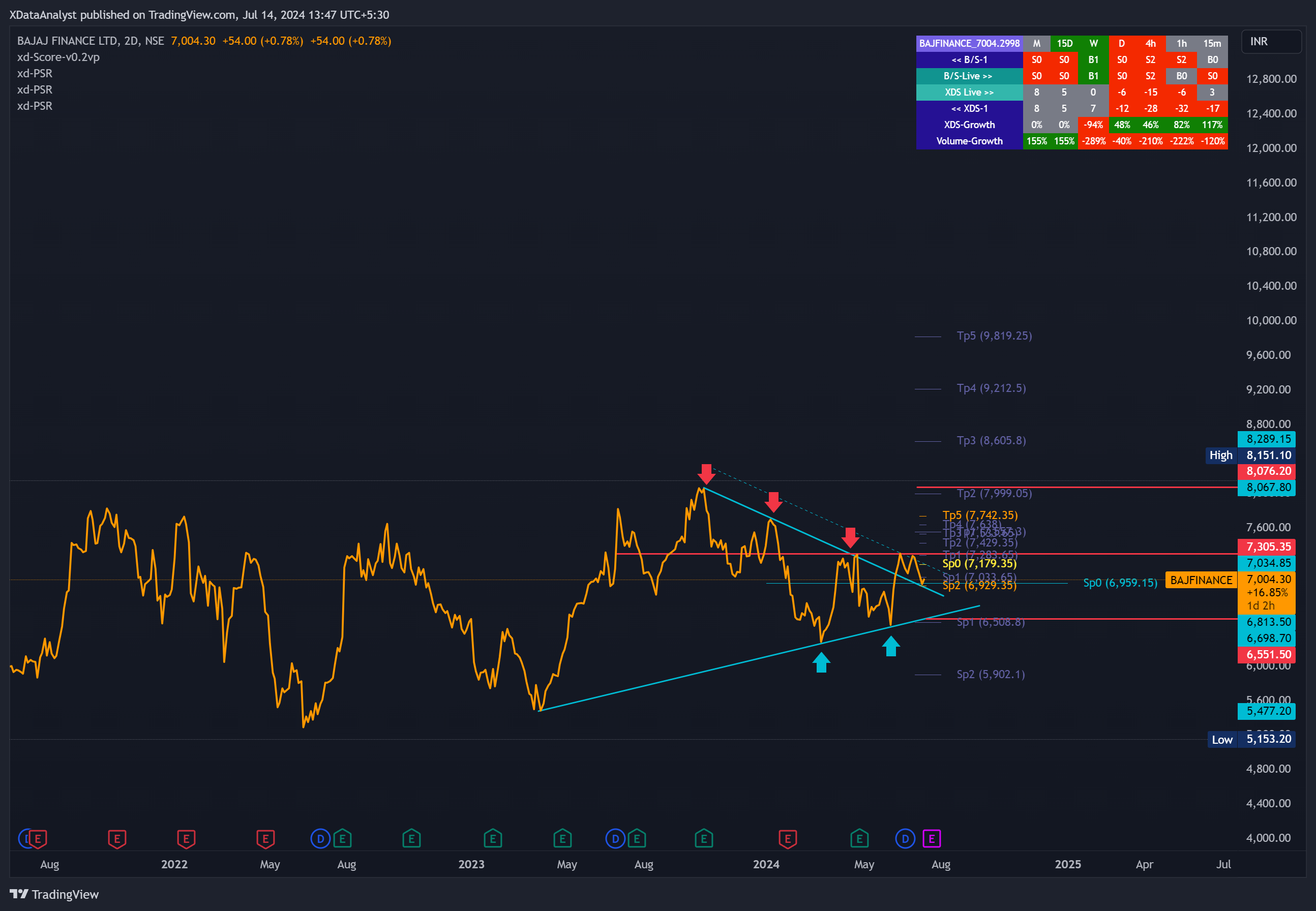
Task: Click the 5,477.20 cyan price tag
Action: [1266, 711]
